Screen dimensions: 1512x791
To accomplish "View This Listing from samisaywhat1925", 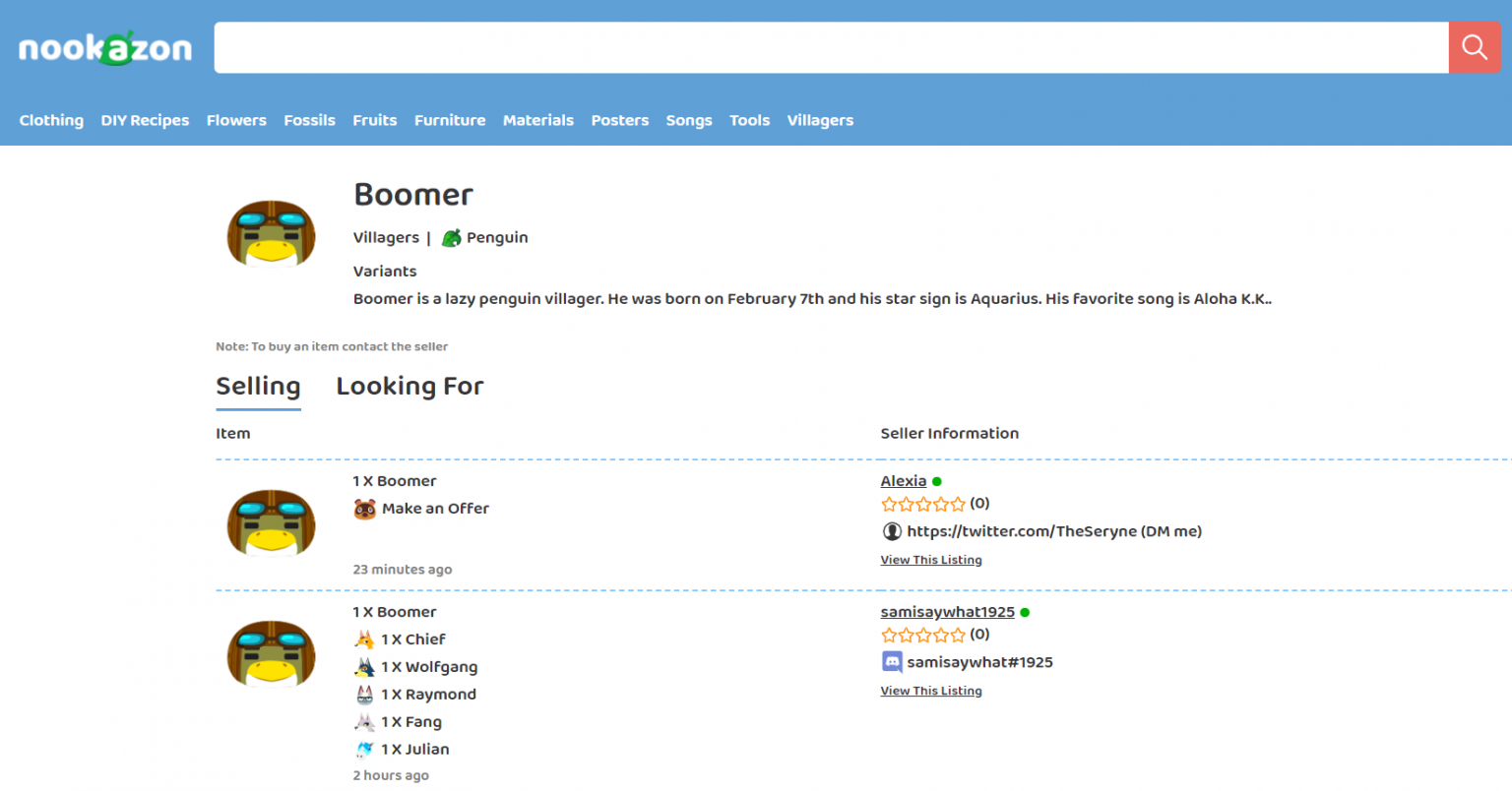I will tap(930, 691).
